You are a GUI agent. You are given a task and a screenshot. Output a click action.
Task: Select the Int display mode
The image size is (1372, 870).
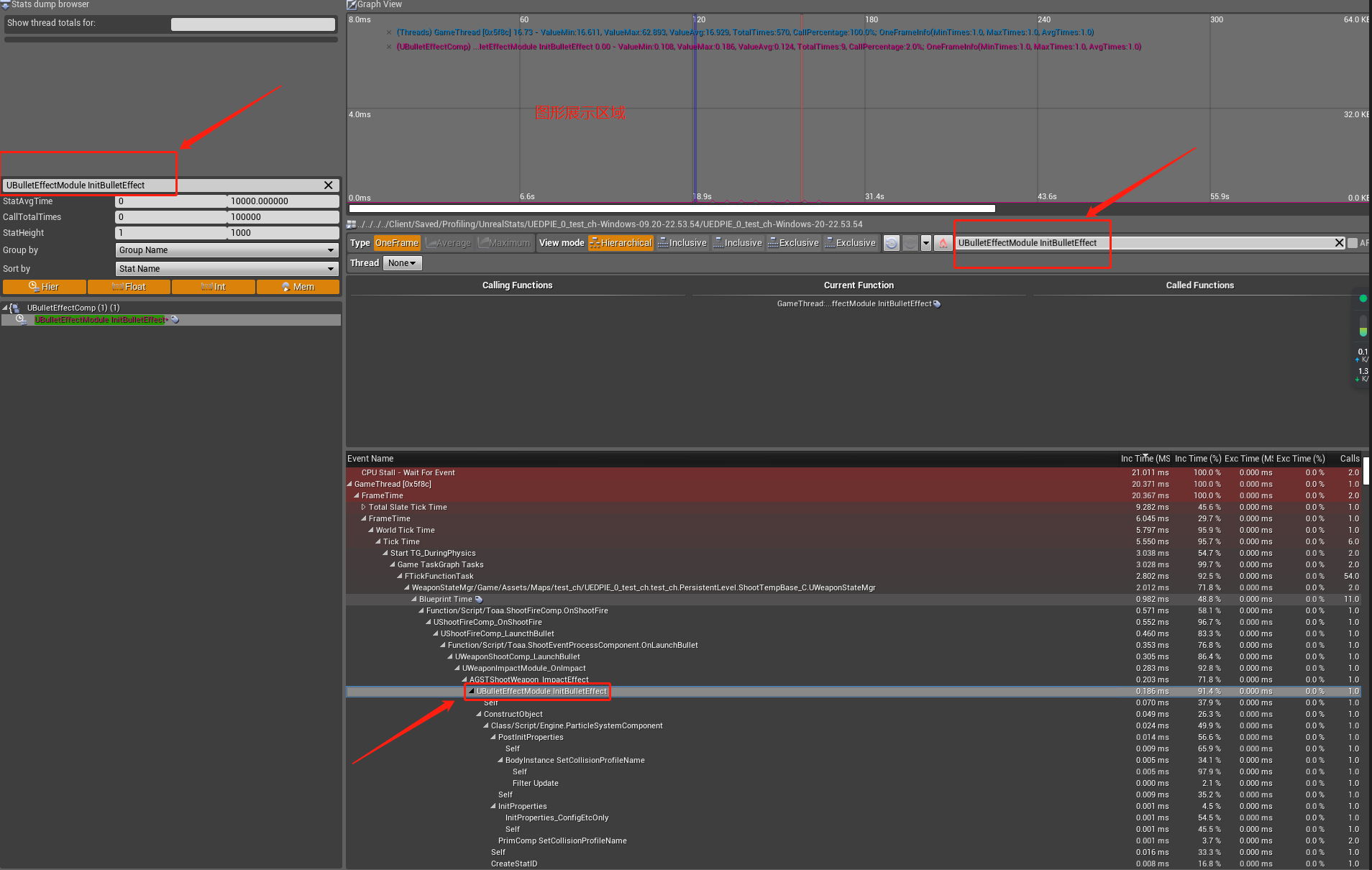click(213, 286)
